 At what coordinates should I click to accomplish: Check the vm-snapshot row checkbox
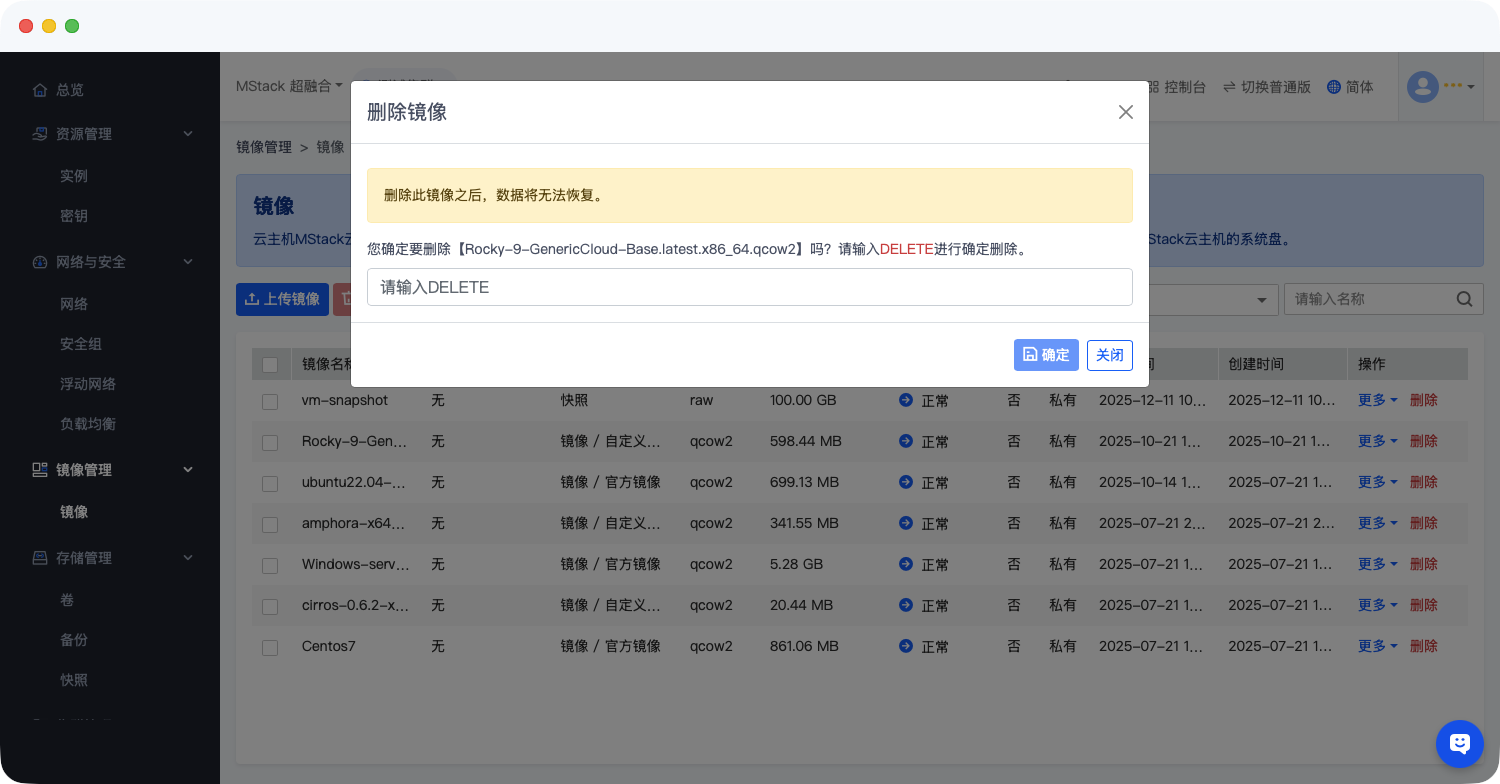coord(270,401)
